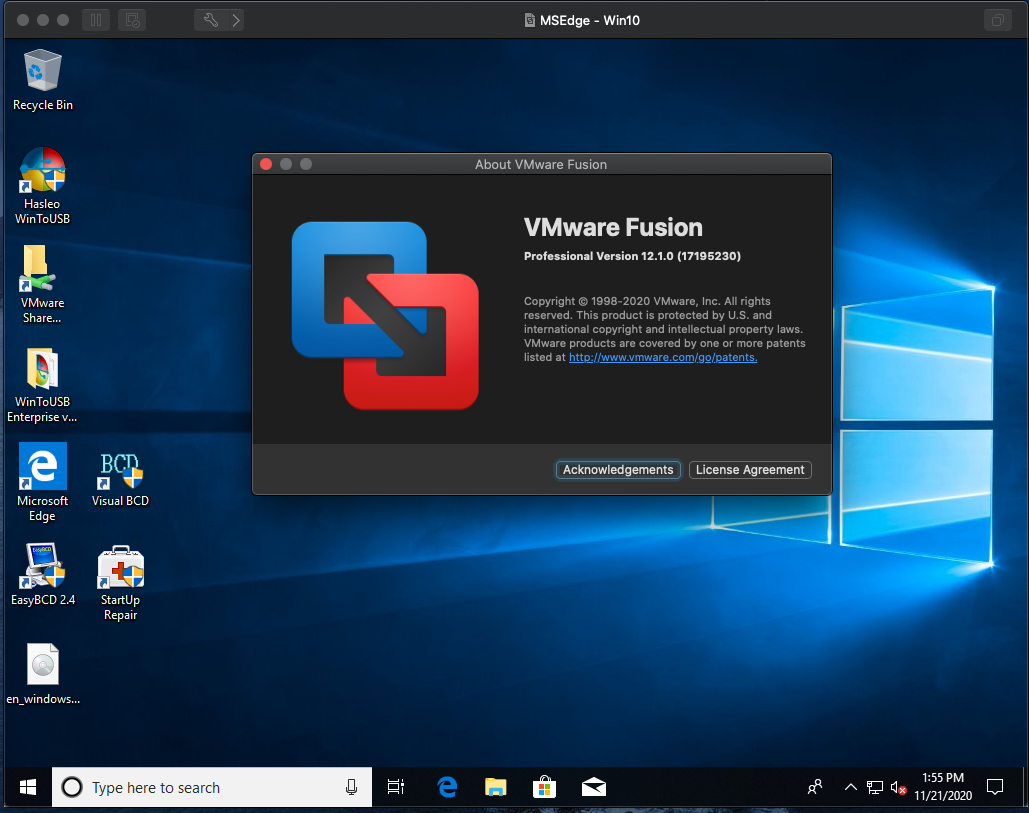This screenshot has width=1029, height=813.
Task: Select the Visual BCD desktop shortcut
Action: click(120, 480)
